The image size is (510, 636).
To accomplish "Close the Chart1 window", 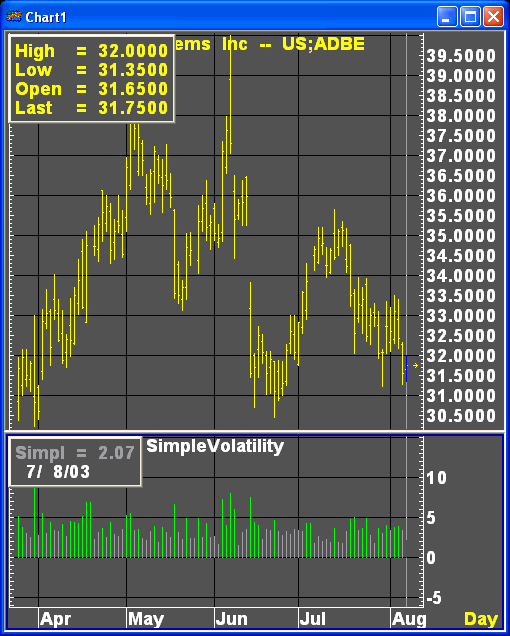I will (493, 17).
